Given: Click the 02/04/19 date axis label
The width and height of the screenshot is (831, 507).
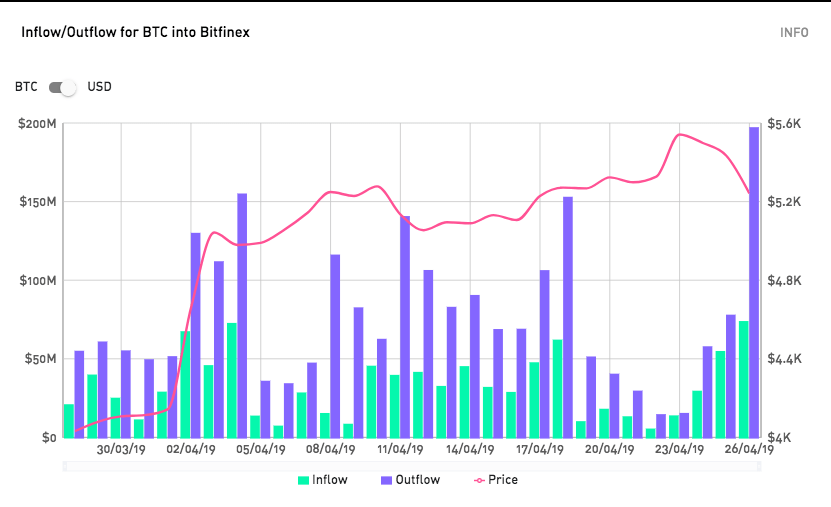Looking at the screenshot, I should [x=190, y=450].
